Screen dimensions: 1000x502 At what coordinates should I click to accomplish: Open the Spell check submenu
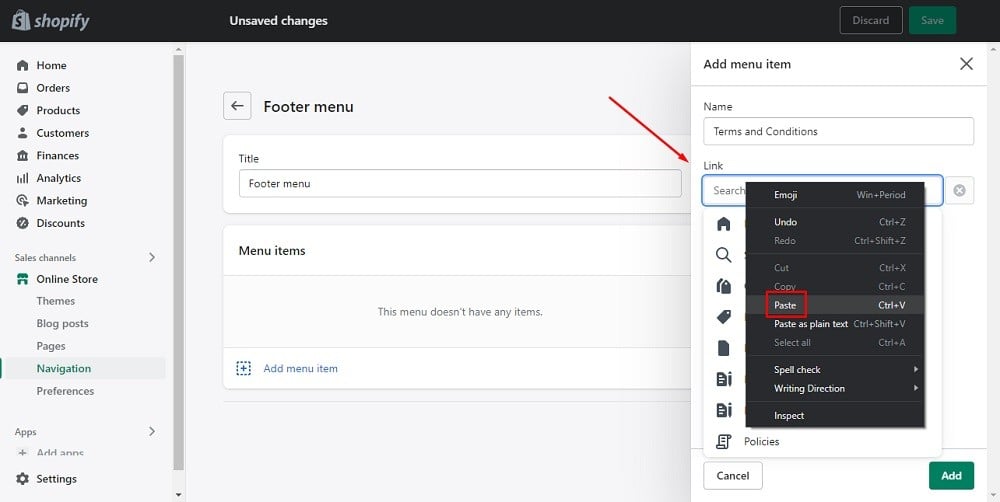pyautogui.click(x=835, y=369)
